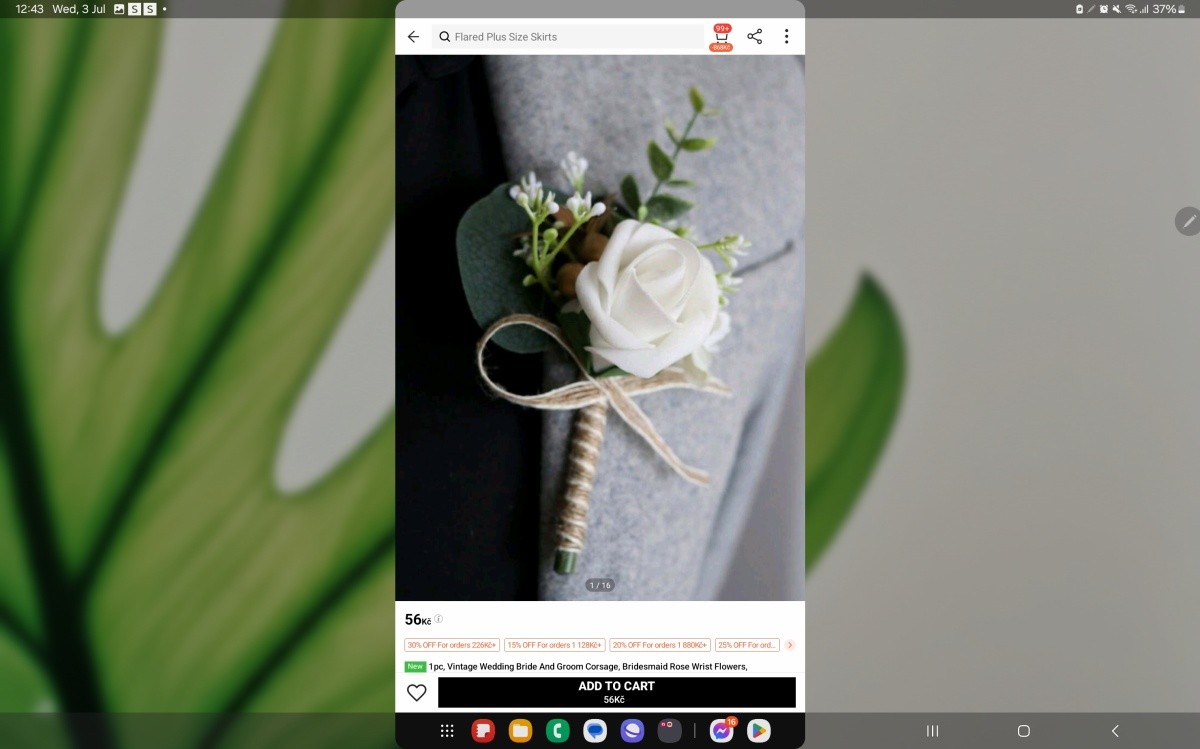Share this corsage product

point(755,37)
